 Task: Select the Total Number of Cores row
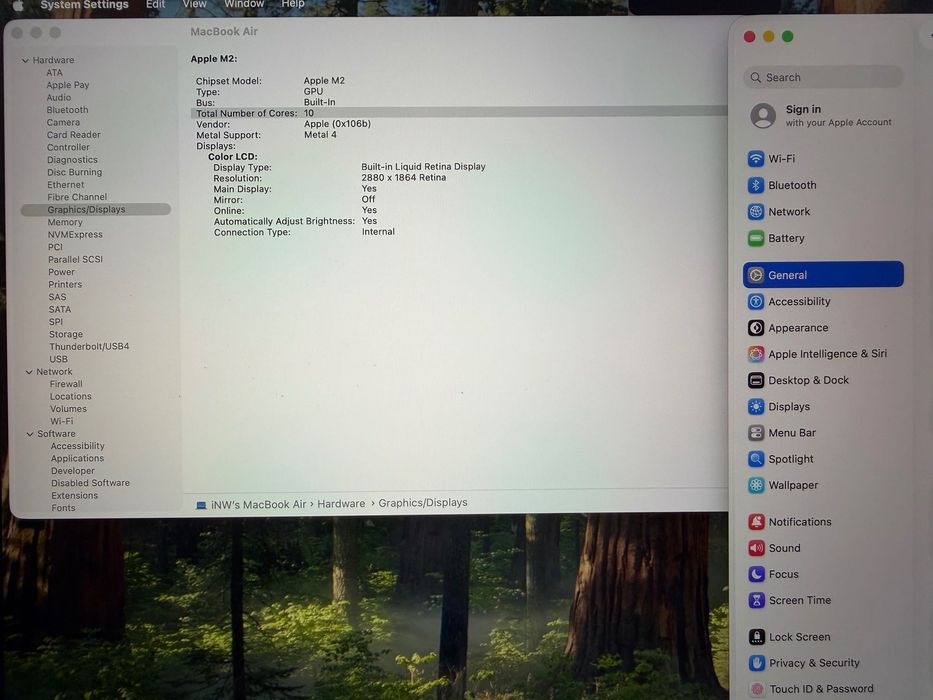[459, 113]
